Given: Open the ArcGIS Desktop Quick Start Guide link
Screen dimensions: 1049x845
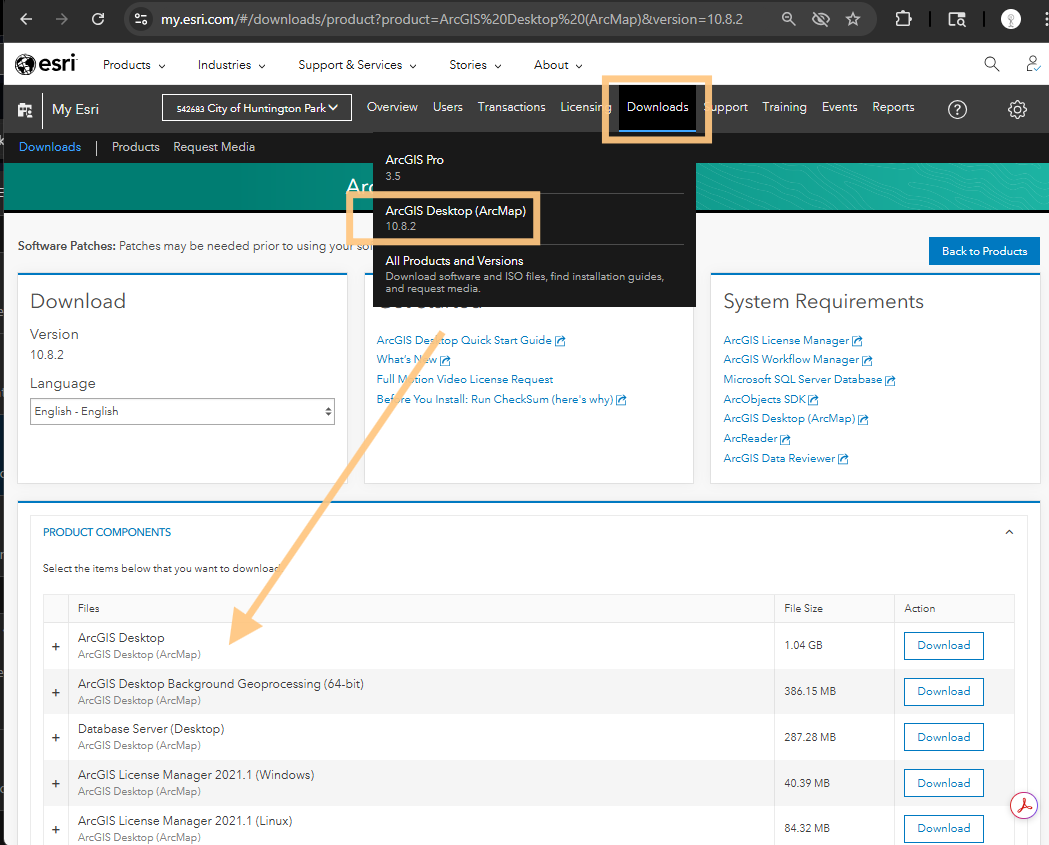Looking at the screenshot, I should pyautogui.click(x=464, y=340).
